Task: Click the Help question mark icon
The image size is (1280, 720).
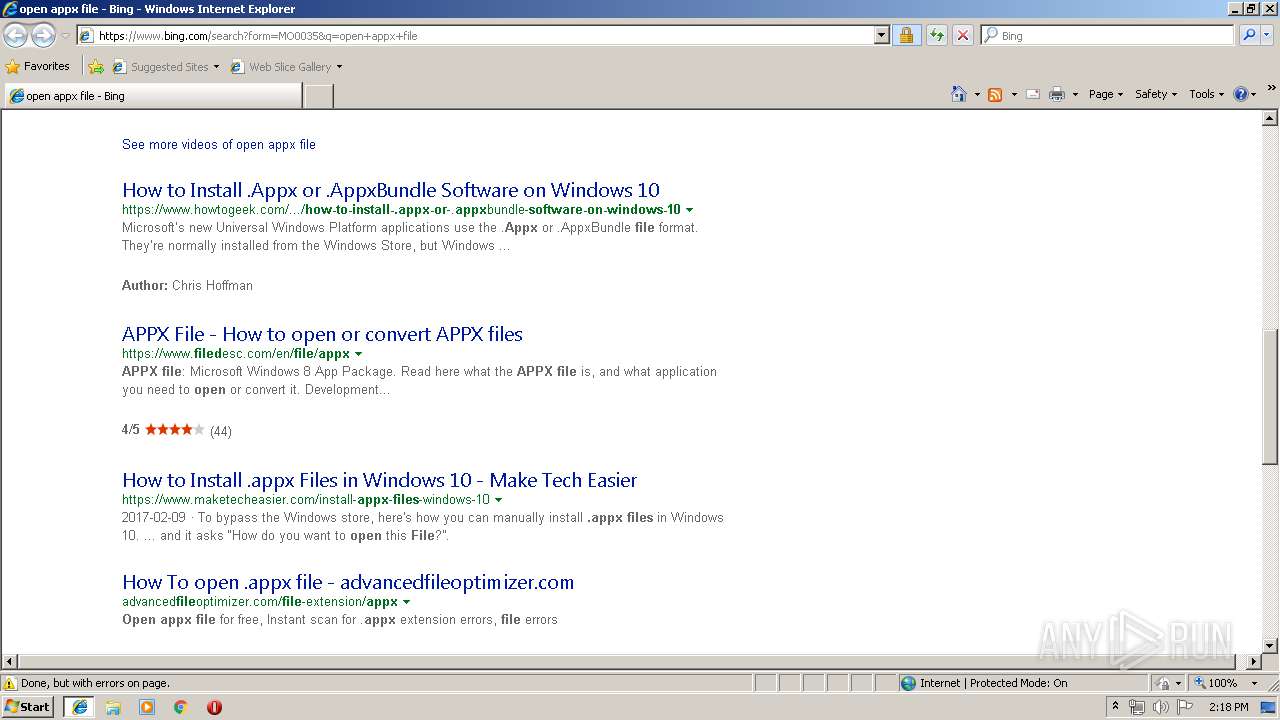Action: (1240, 94)
